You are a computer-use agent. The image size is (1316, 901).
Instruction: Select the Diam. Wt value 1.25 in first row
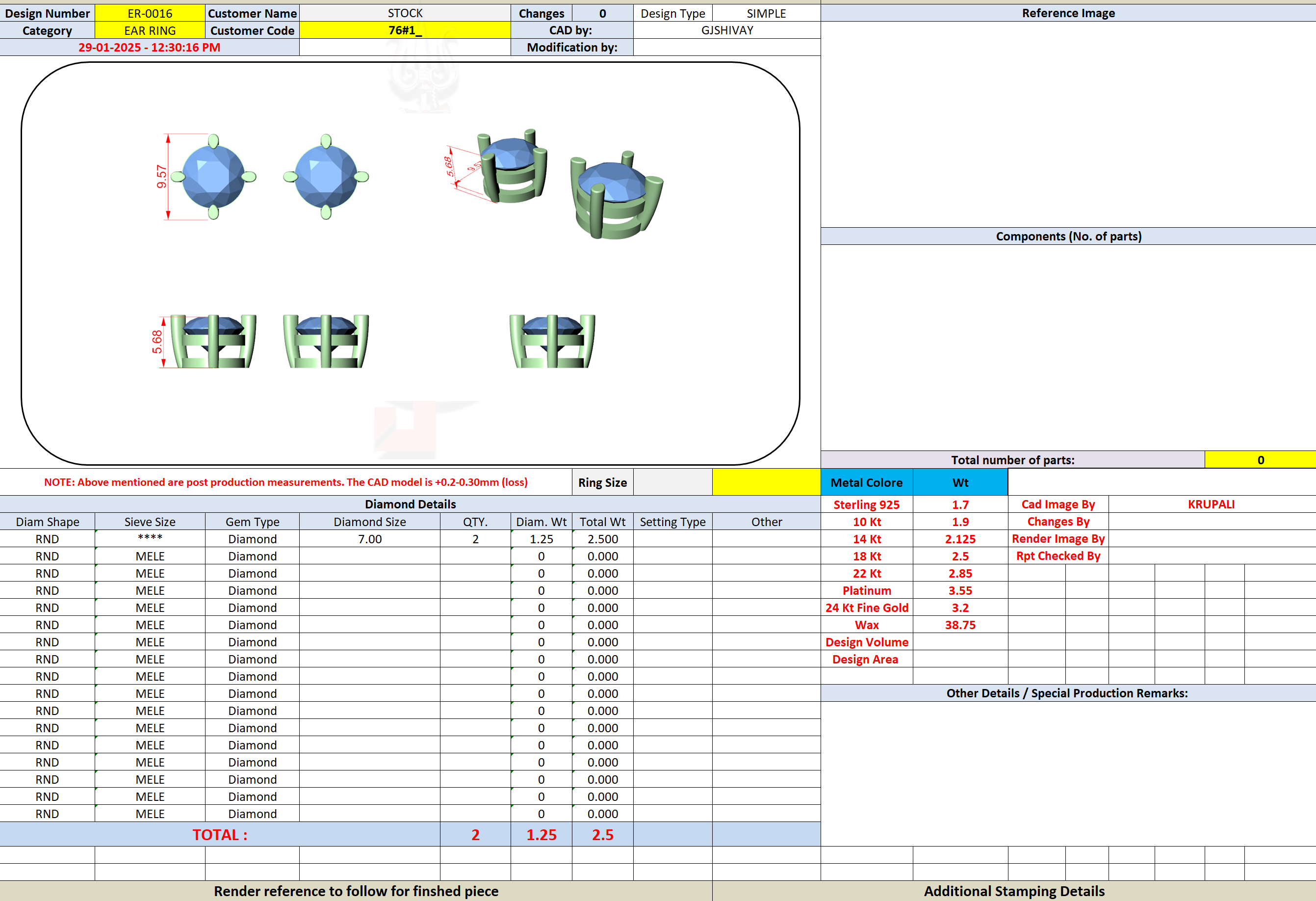pos(542,538)
